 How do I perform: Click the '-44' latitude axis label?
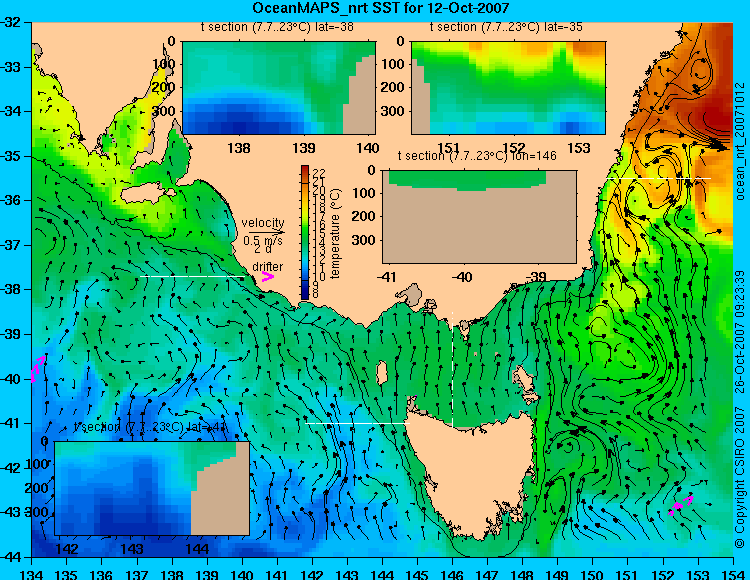[x=11, y=557]
